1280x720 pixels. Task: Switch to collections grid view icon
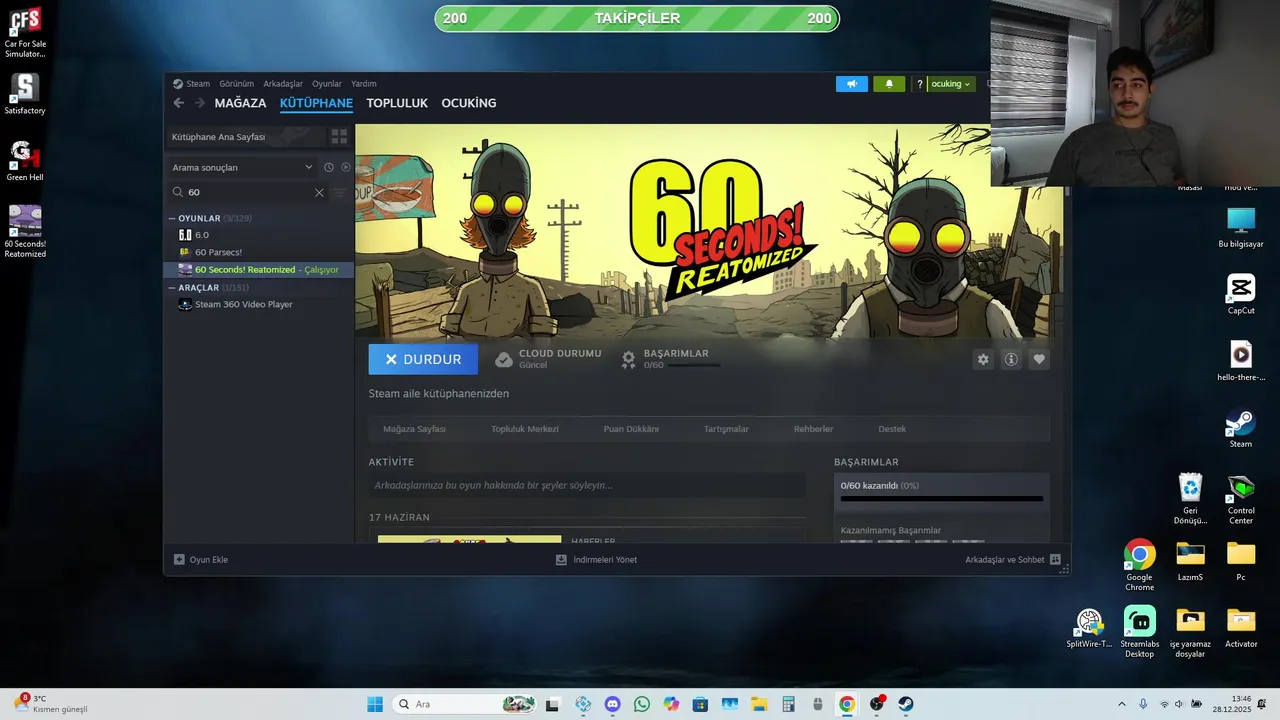point(339,137)
